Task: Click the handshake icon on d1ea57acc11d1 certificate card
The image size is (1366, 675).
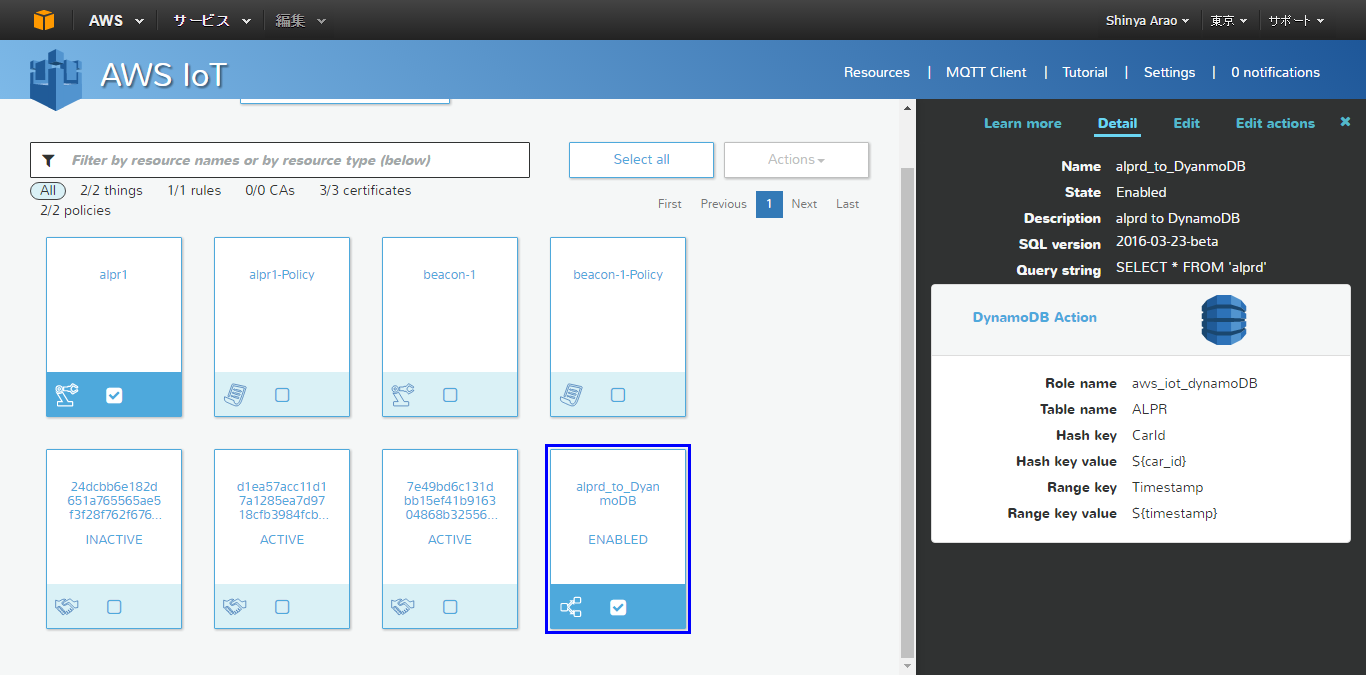Action: (234, 607)
